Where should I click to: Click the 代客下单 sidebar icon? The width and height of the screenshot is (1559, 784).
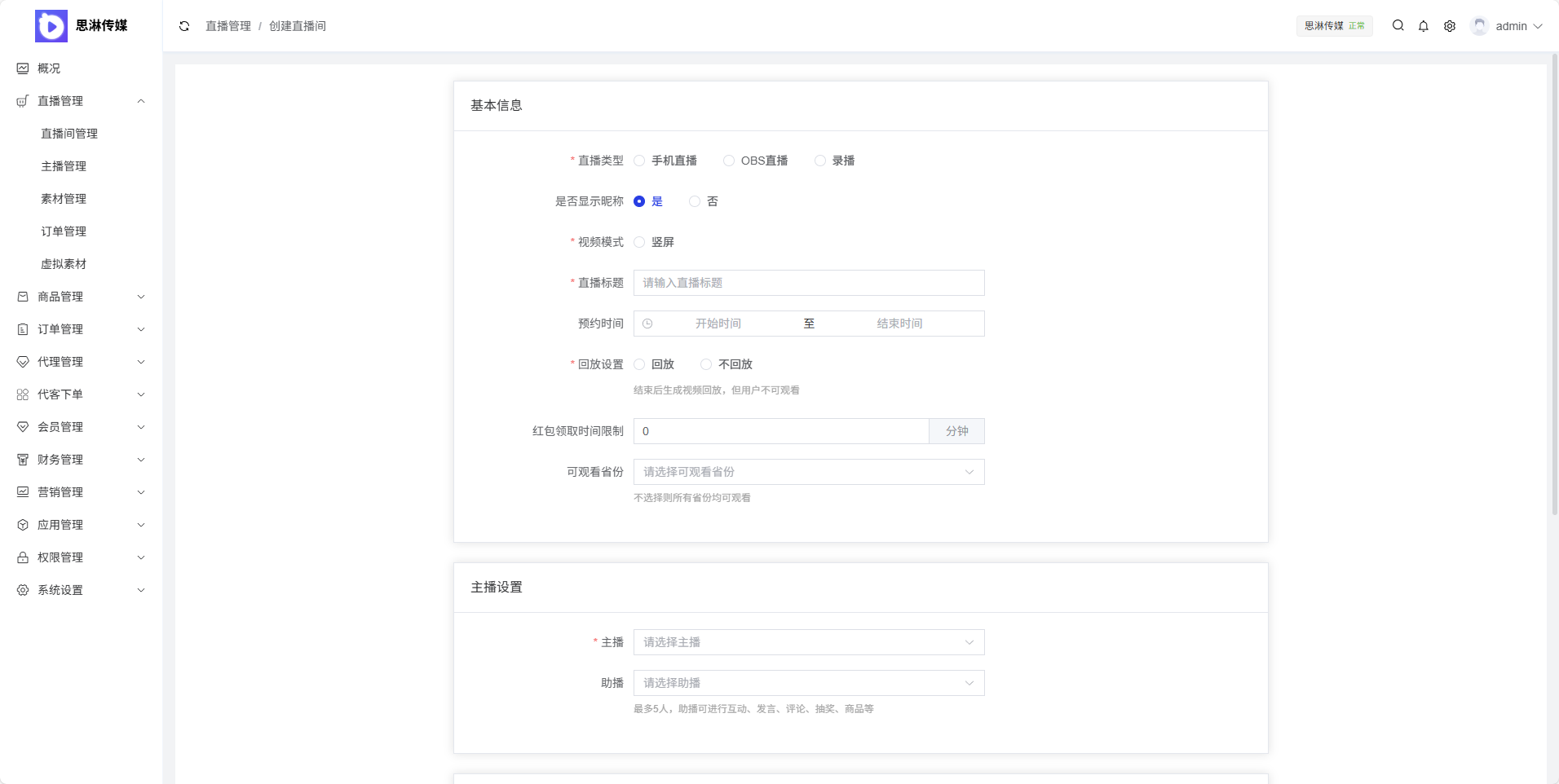coord(22,394)
